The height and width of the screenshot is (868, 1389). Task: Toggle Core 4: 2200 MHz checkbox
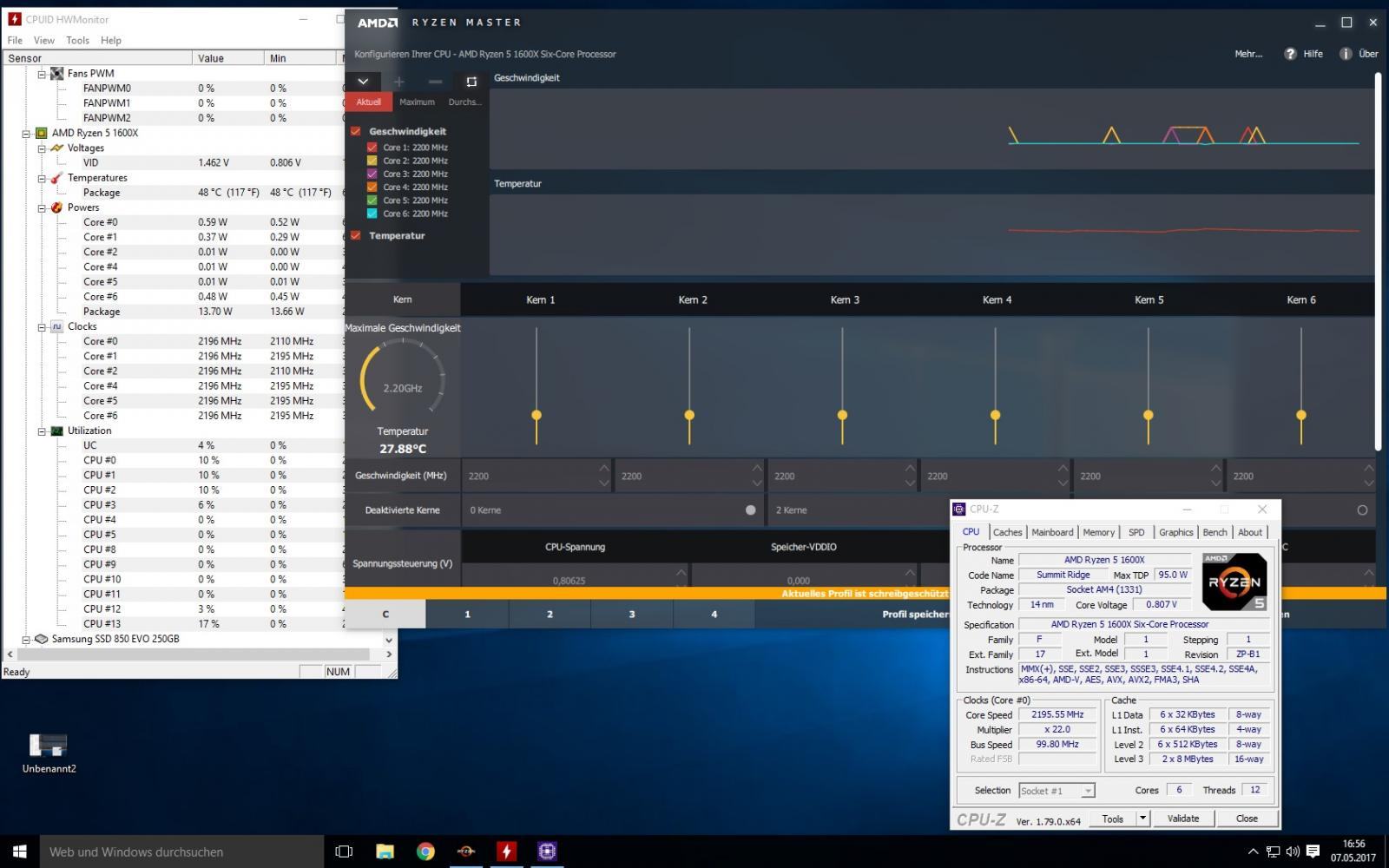(x=372, y=187)
